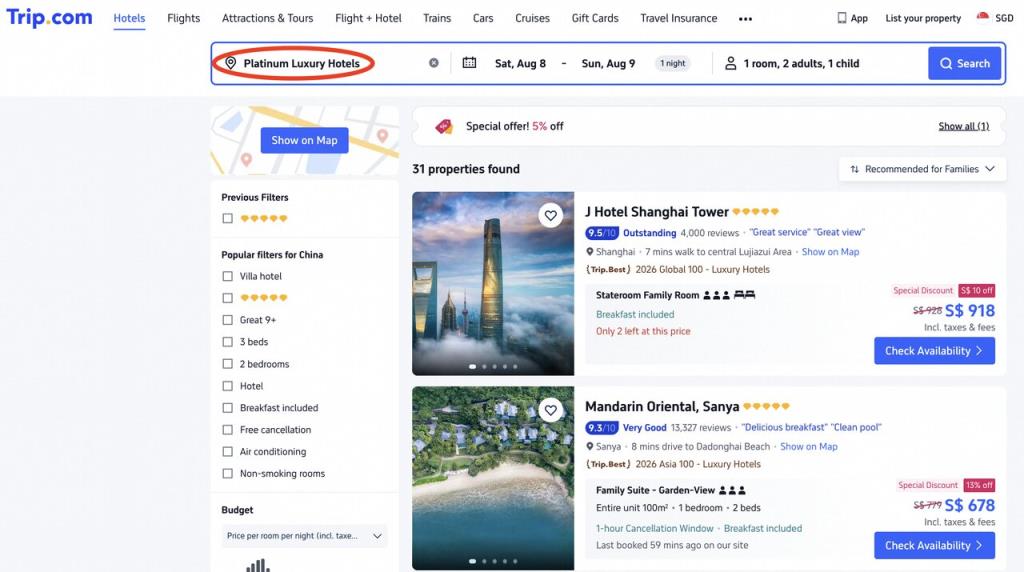Open the Attractions & Tours tab
The image size is (1024, 572).
[268, 18]
